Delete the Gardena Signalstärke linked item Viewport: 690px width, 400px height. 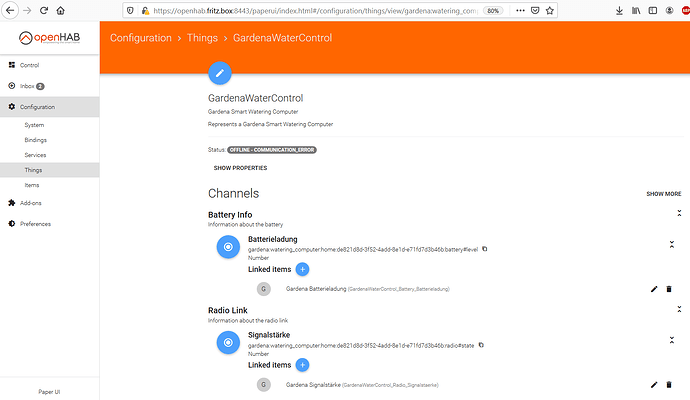[669, 385]
